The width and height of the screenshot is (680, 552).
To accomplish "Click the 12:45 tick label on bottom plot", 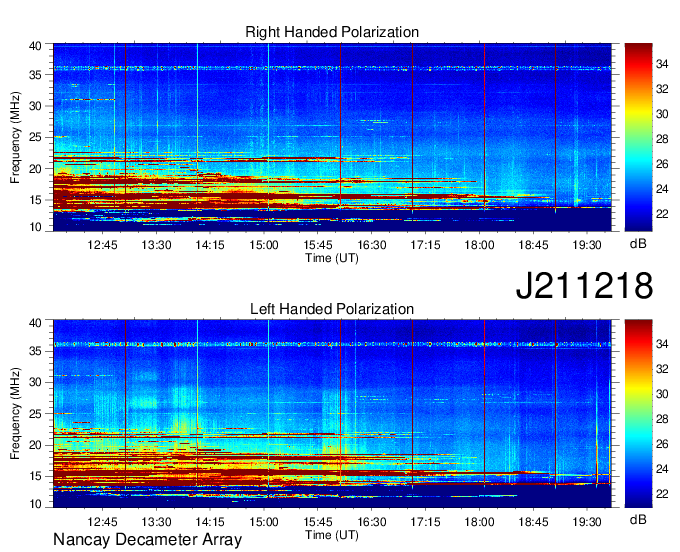I will [102, 521].
